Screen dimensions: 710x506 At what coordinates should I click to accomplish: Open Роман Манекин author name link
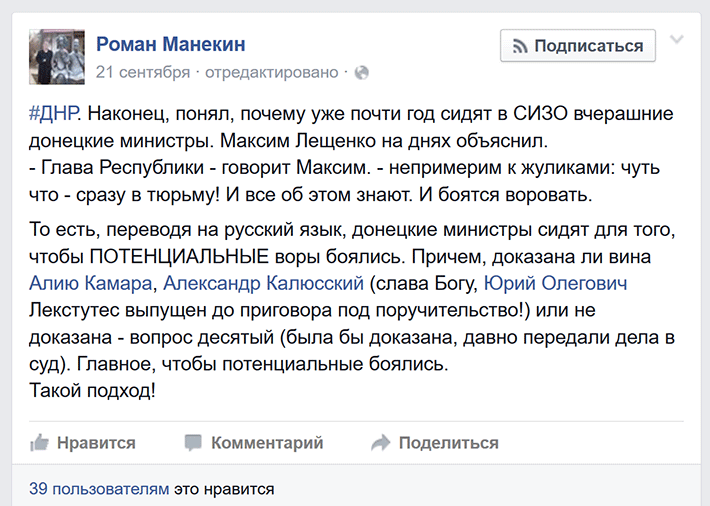(x=171, y=44)
